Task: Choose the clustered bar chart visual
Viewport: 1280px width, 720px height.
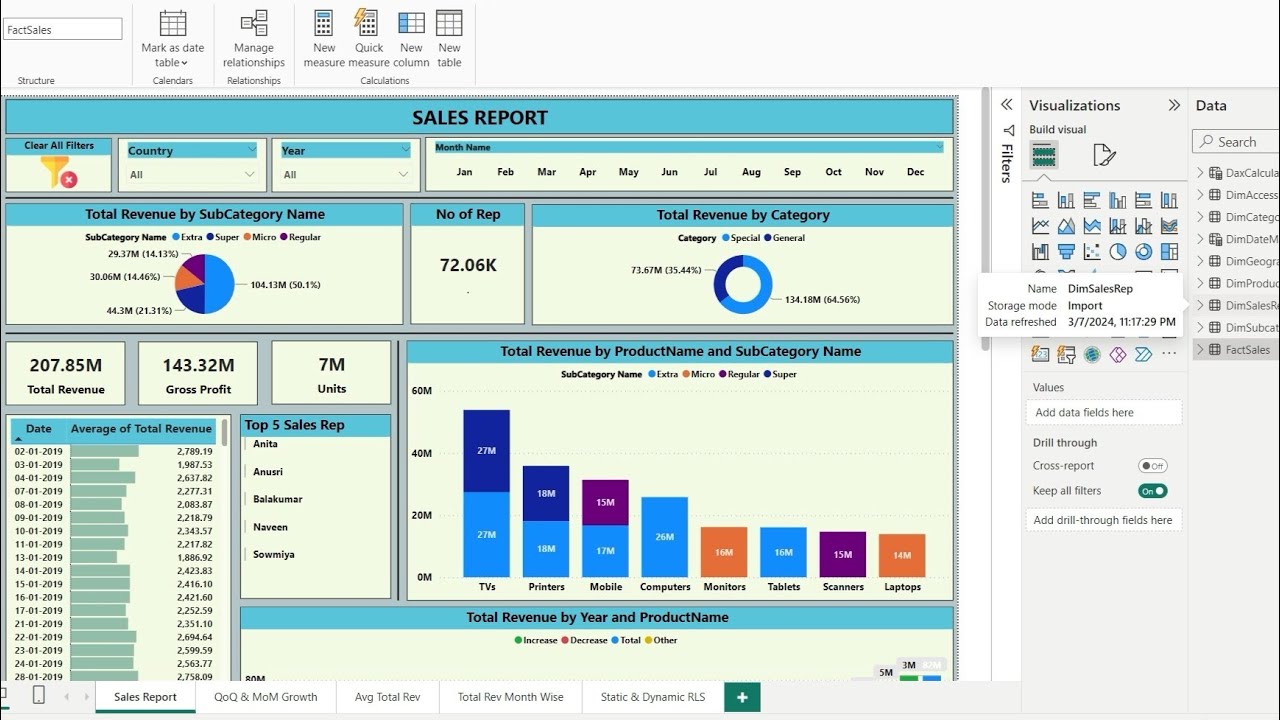Action: point(1092,201)
